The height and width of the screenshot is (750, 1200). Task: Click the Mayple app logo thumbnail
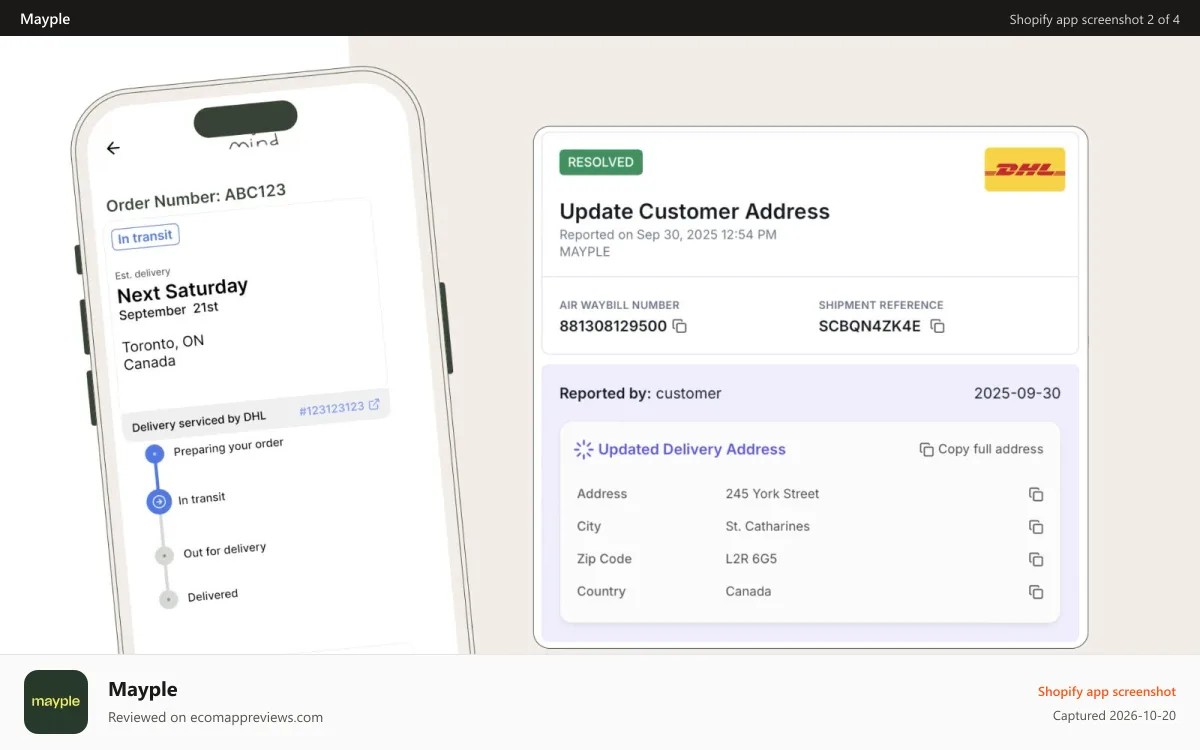56,702
